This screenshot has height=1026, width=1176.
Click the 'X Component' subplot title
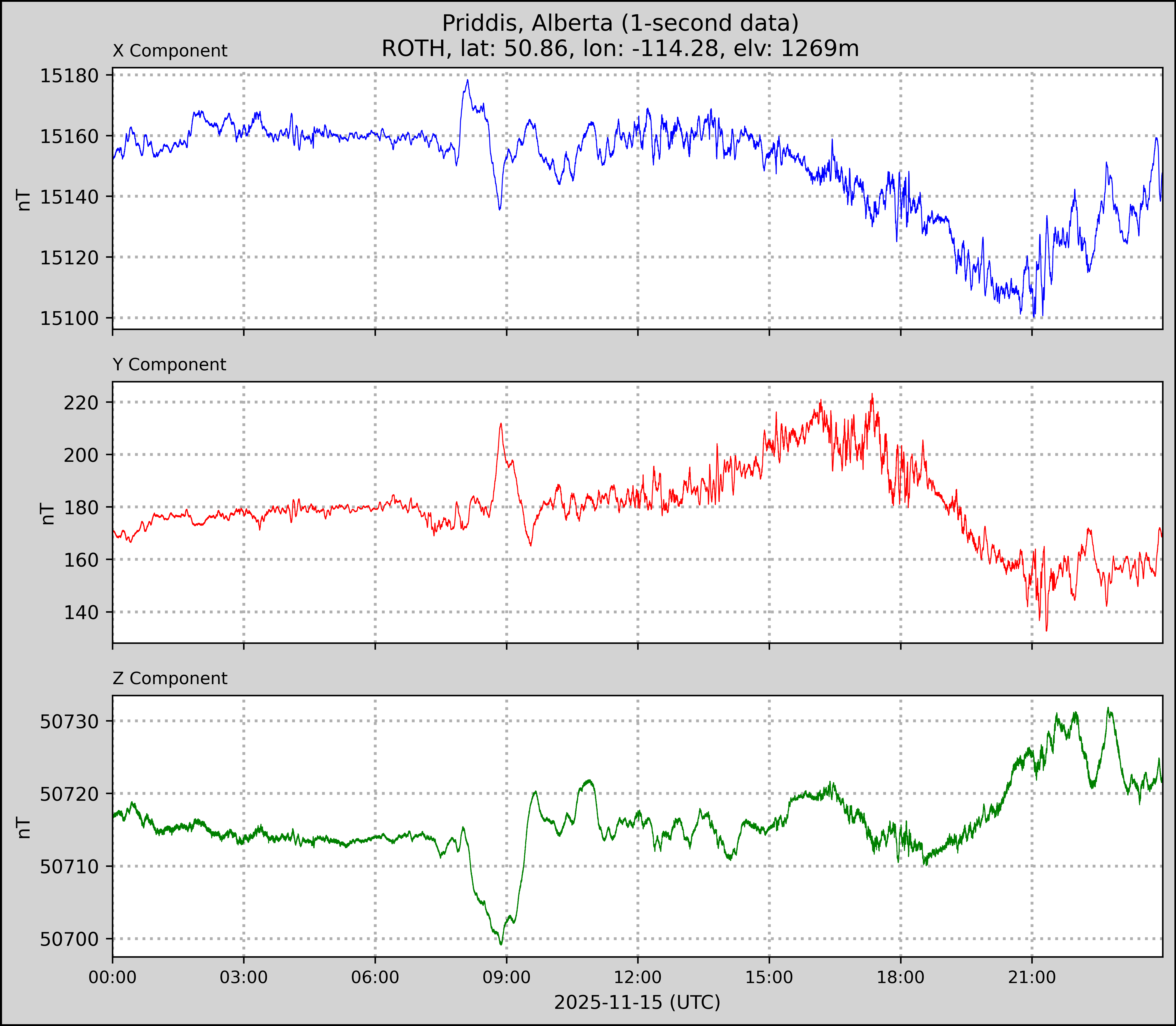170,51
